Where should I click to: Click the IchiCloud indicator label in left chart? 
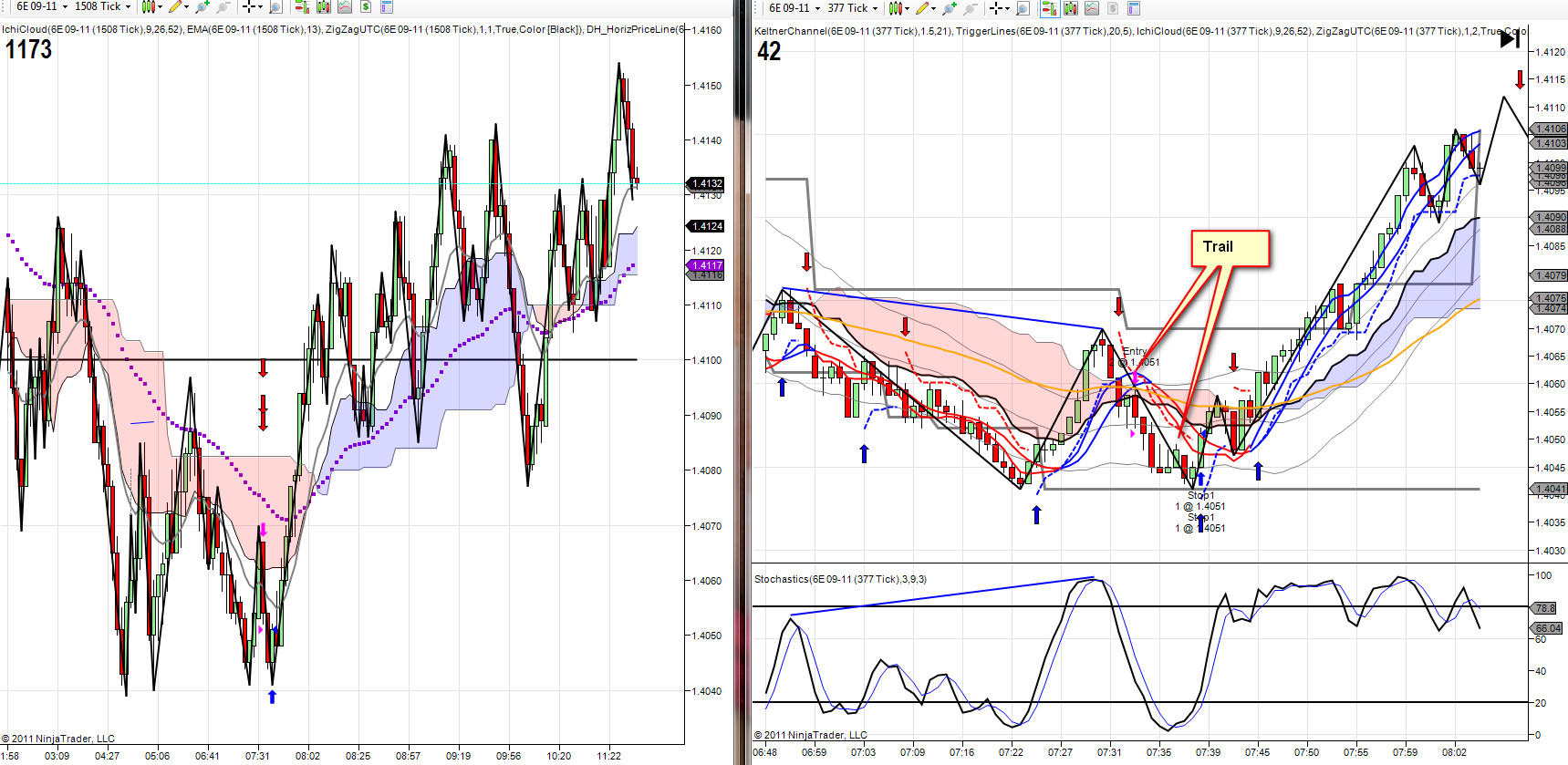[92, 29]
